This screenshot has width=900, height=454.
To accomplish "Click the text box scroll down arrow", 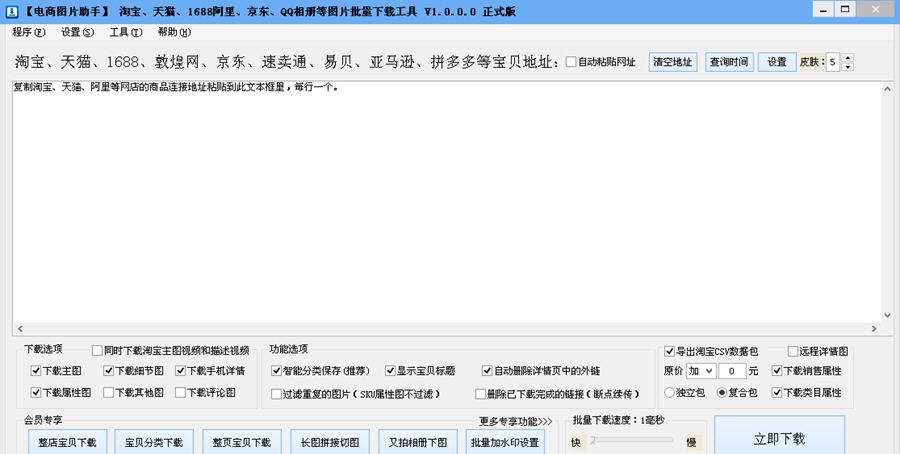I will (887, 315).
